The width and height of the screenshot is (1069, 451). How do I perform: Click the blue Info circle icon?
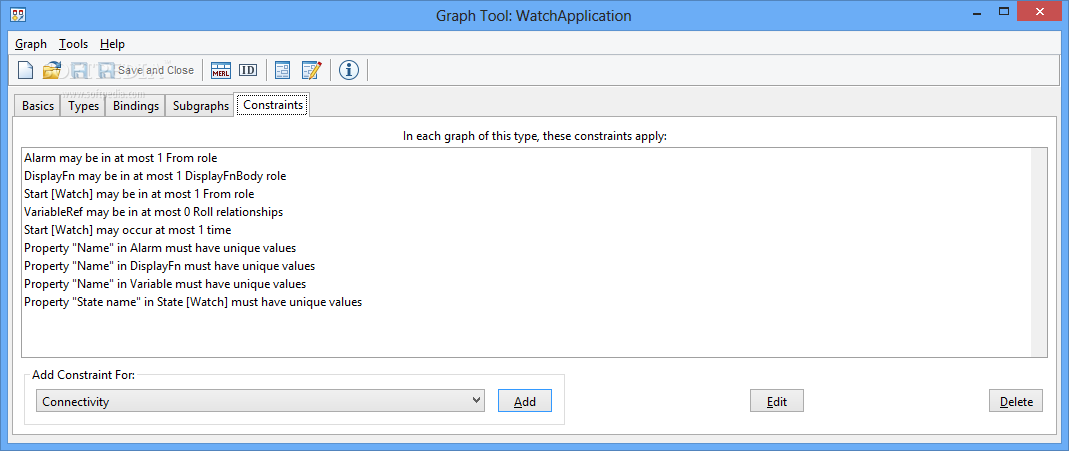point(348,69)
